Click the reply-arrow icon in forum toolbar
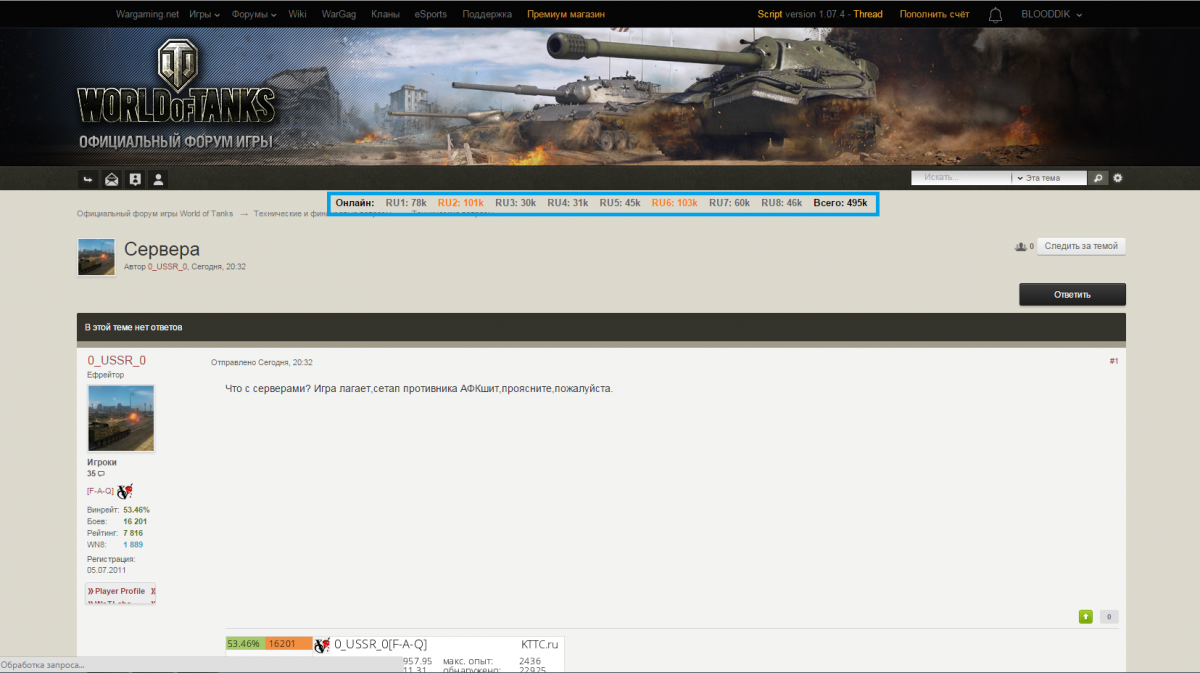 (88, 179)
